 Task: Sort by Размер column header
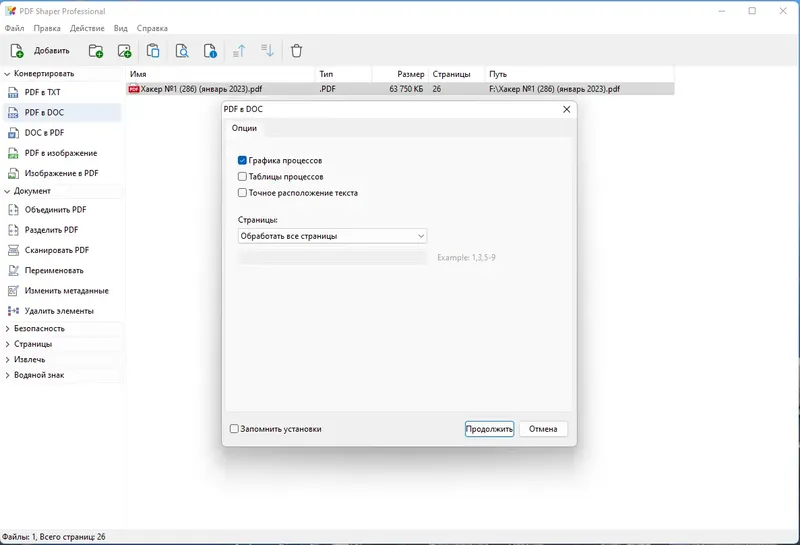400,74
